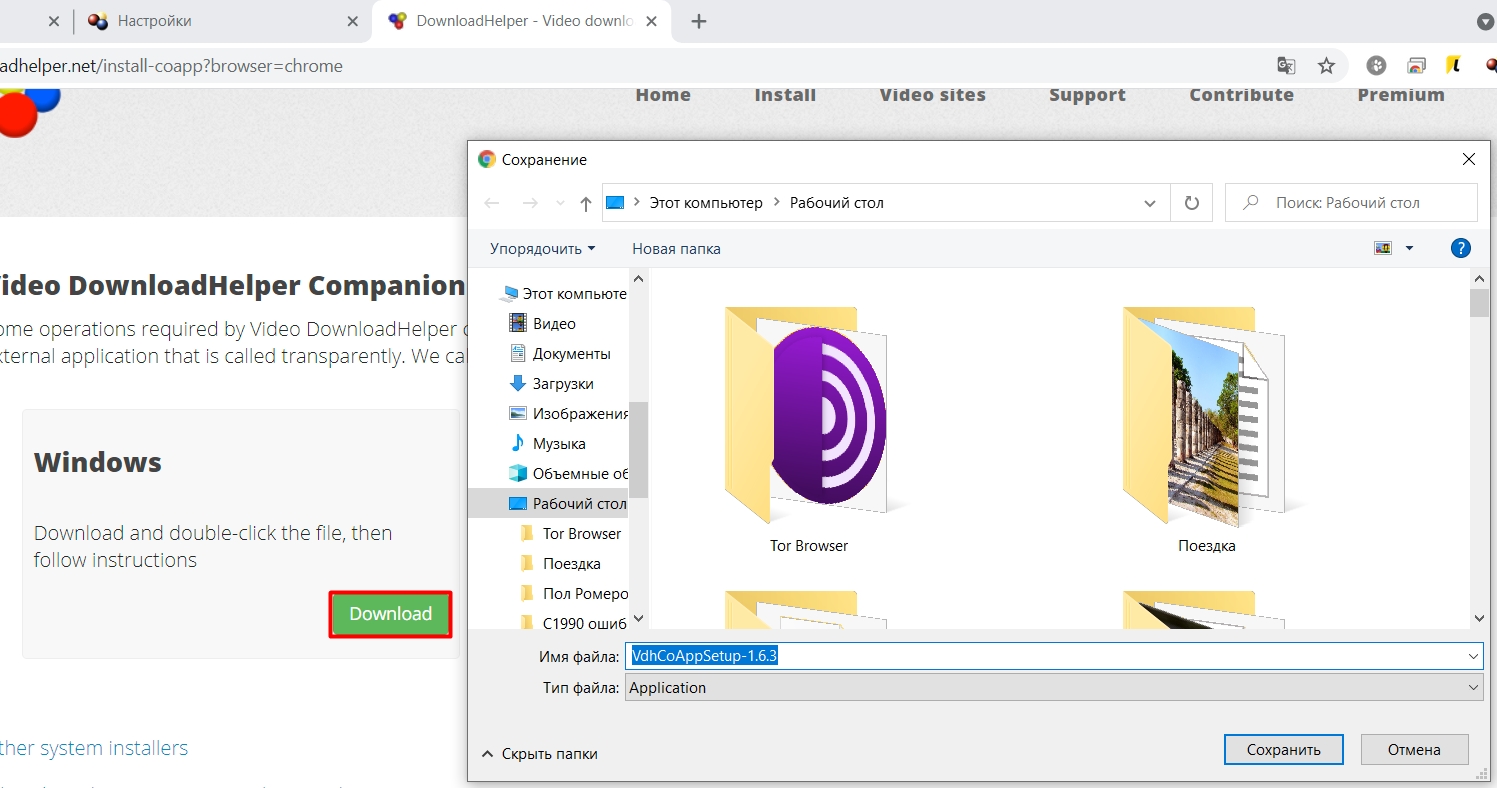This screenshot has height=788, width=1497.
Task: Click the Поиск: Рабочий стол search box
Action: pyautogui.click(x=1351, y=203)
